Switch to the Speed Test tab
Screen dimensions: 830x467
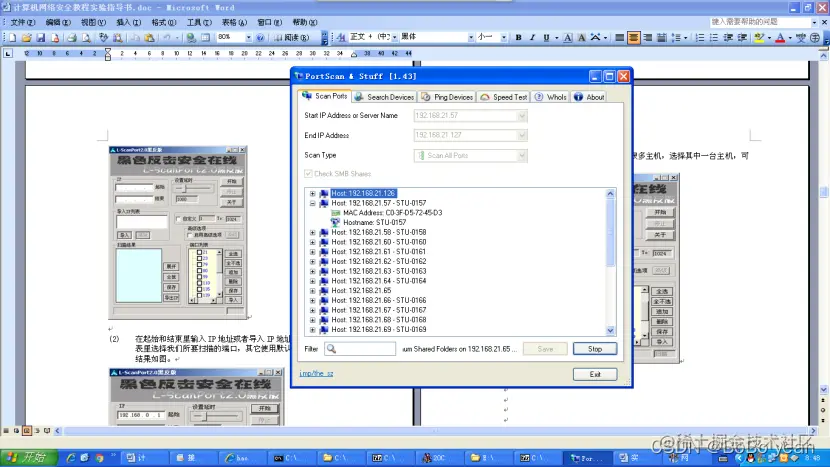click(504, 97)
